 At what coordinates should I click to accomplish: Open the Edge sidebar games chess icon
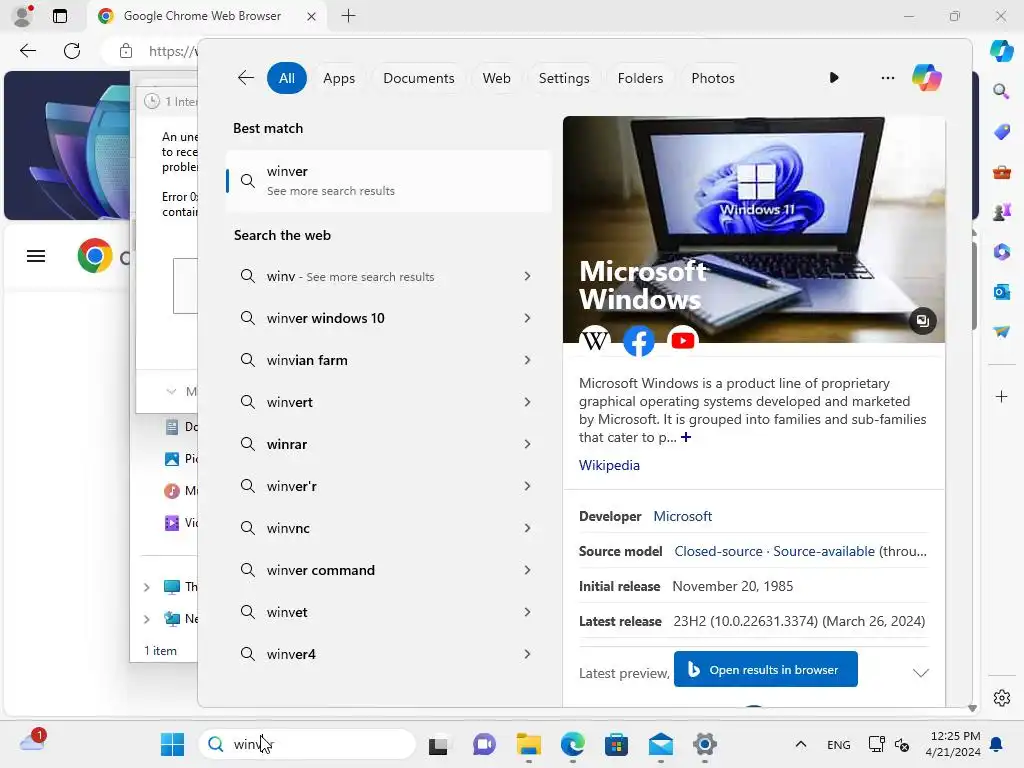pyautogui.click(x=1001, y=212)
